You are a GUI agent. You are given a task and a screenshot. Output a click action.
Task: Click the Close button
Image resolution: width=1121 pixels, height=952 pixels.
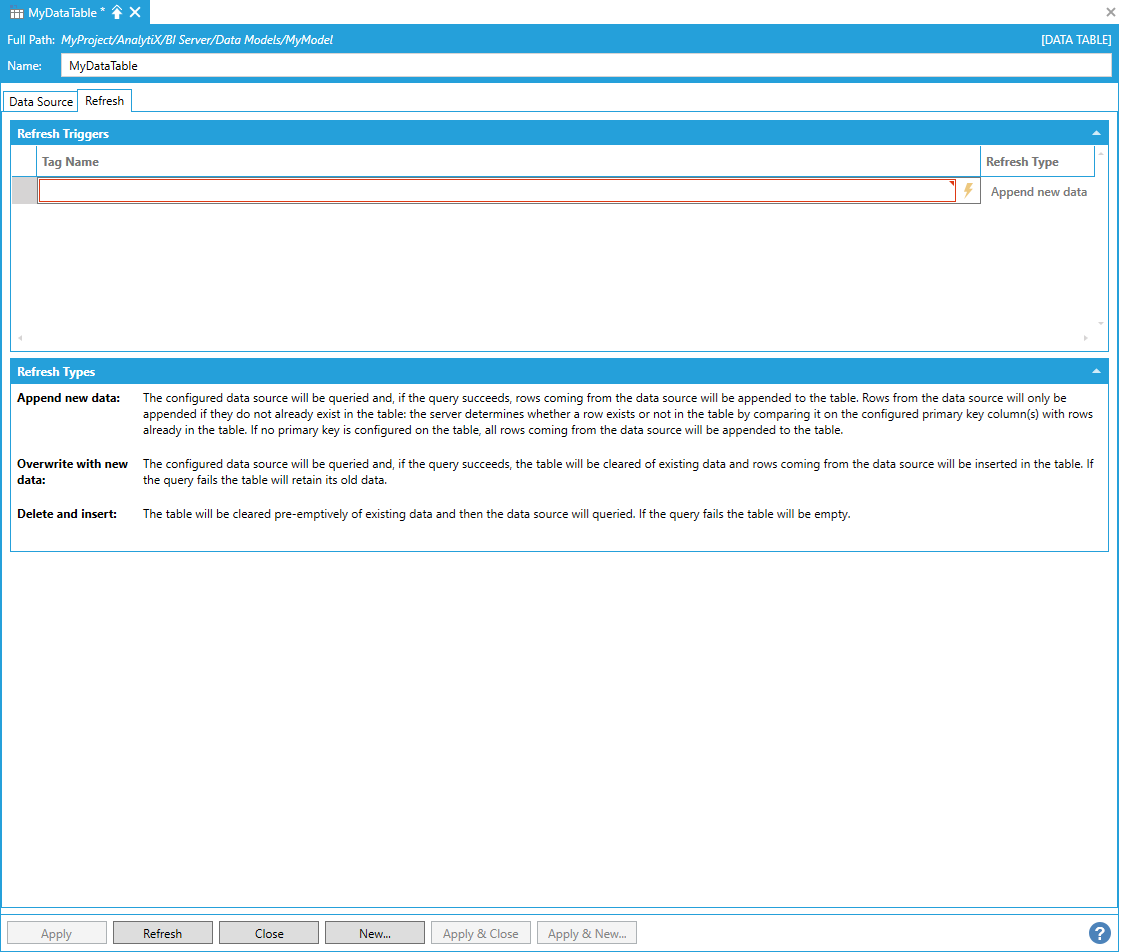click(x=269, y=933)
